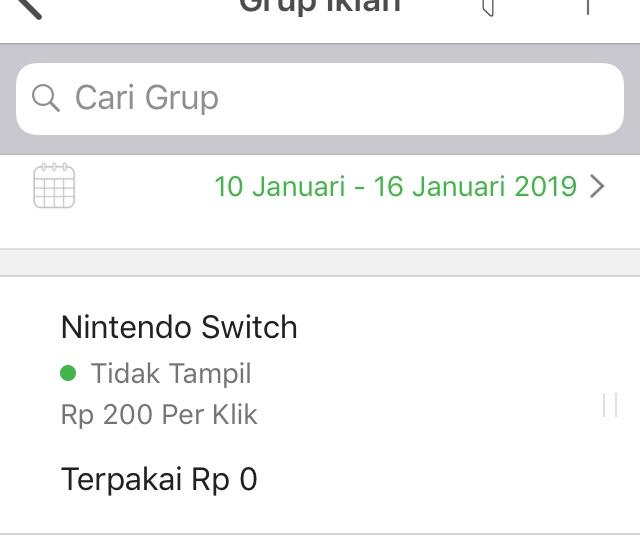
Task: Tap the Grup Iklan page title
Action: click(320, 8)
